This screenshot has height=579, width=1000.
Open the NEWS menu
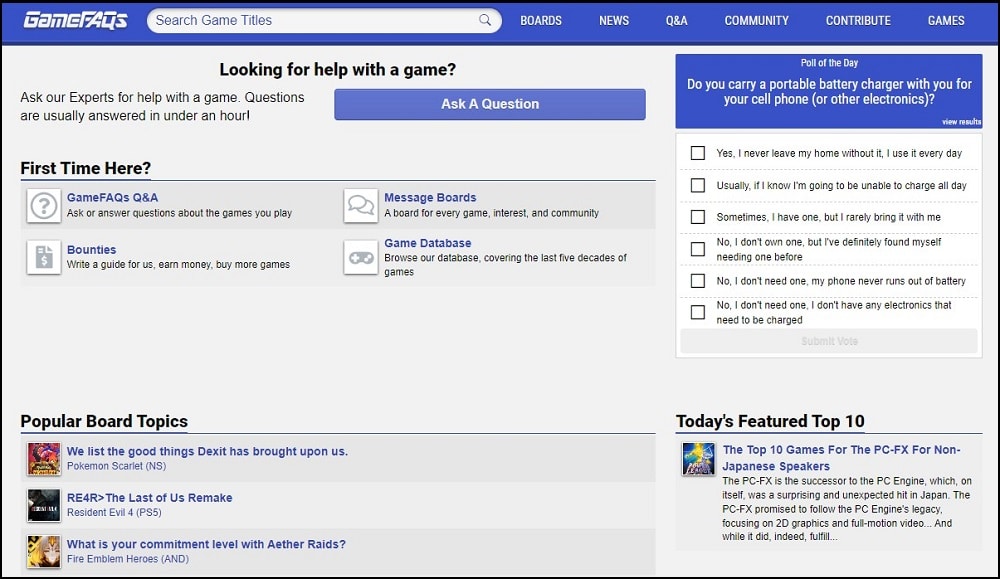point(614,20)
